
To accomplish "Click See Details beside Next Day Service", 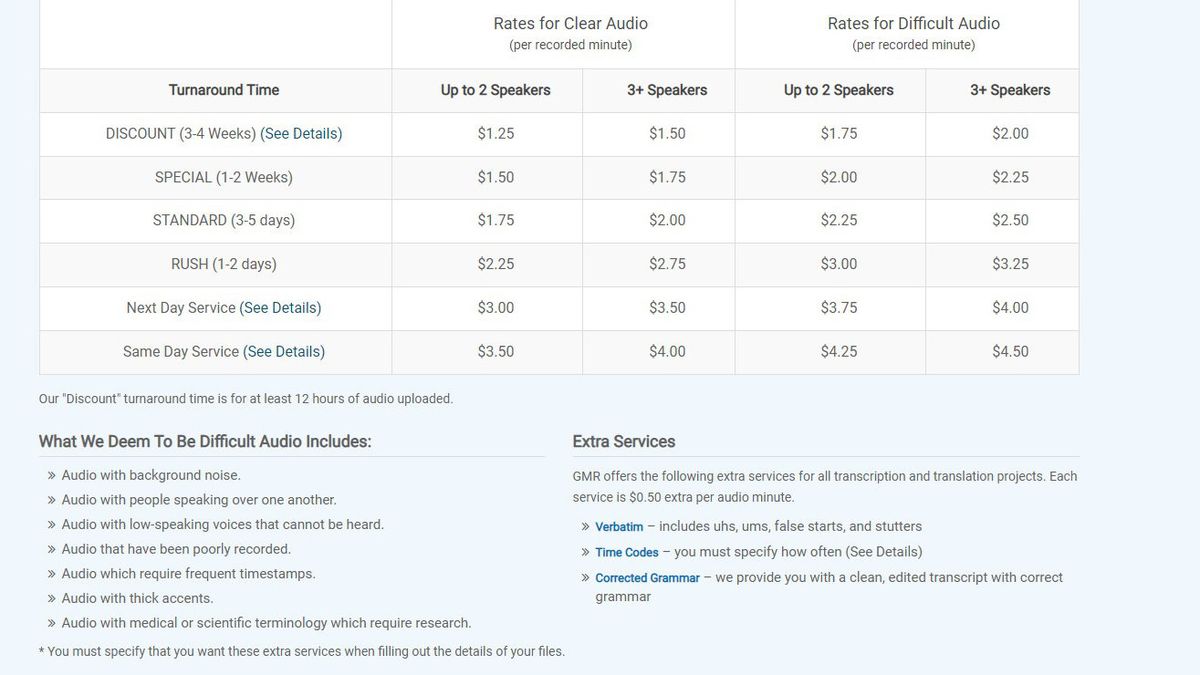I will [280, 308].
